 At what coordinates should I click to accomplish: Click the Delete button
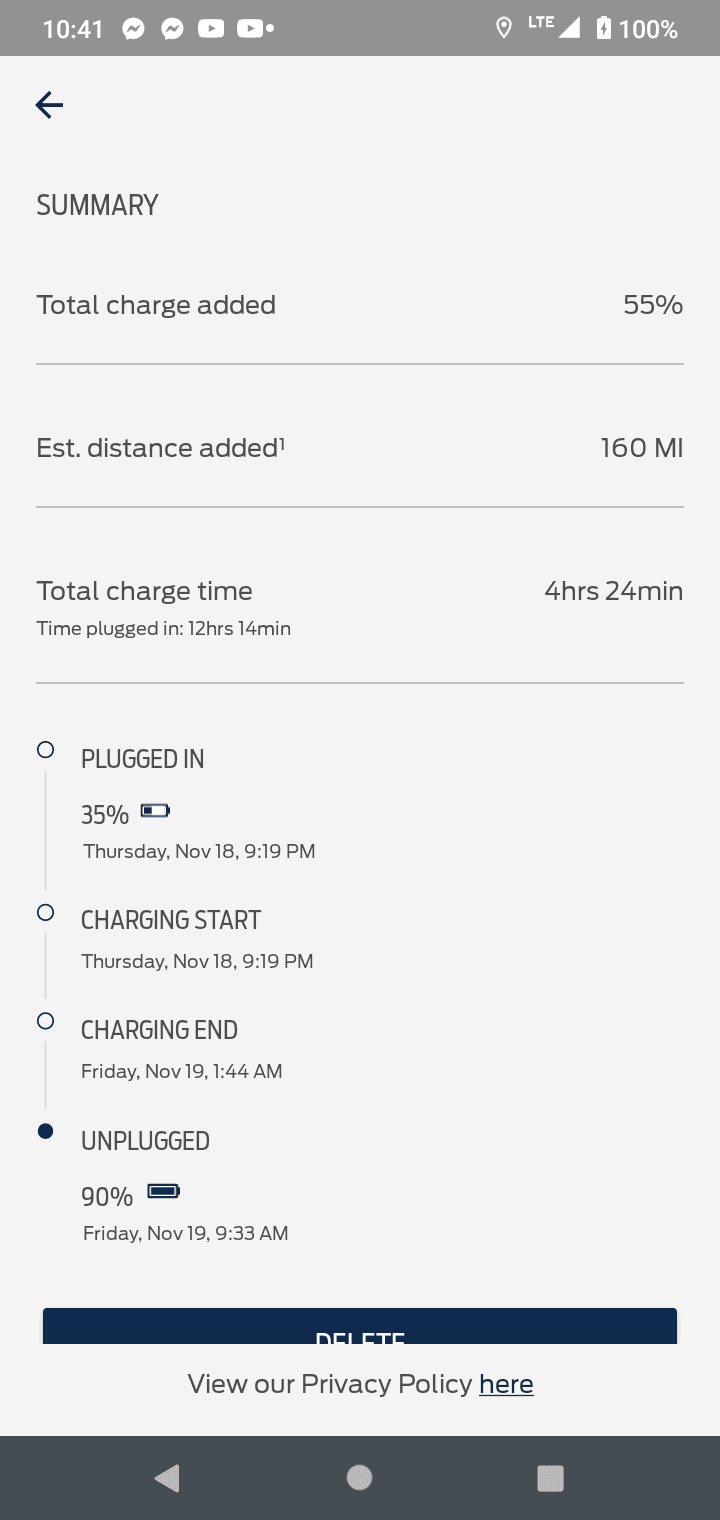[360, 1327]
